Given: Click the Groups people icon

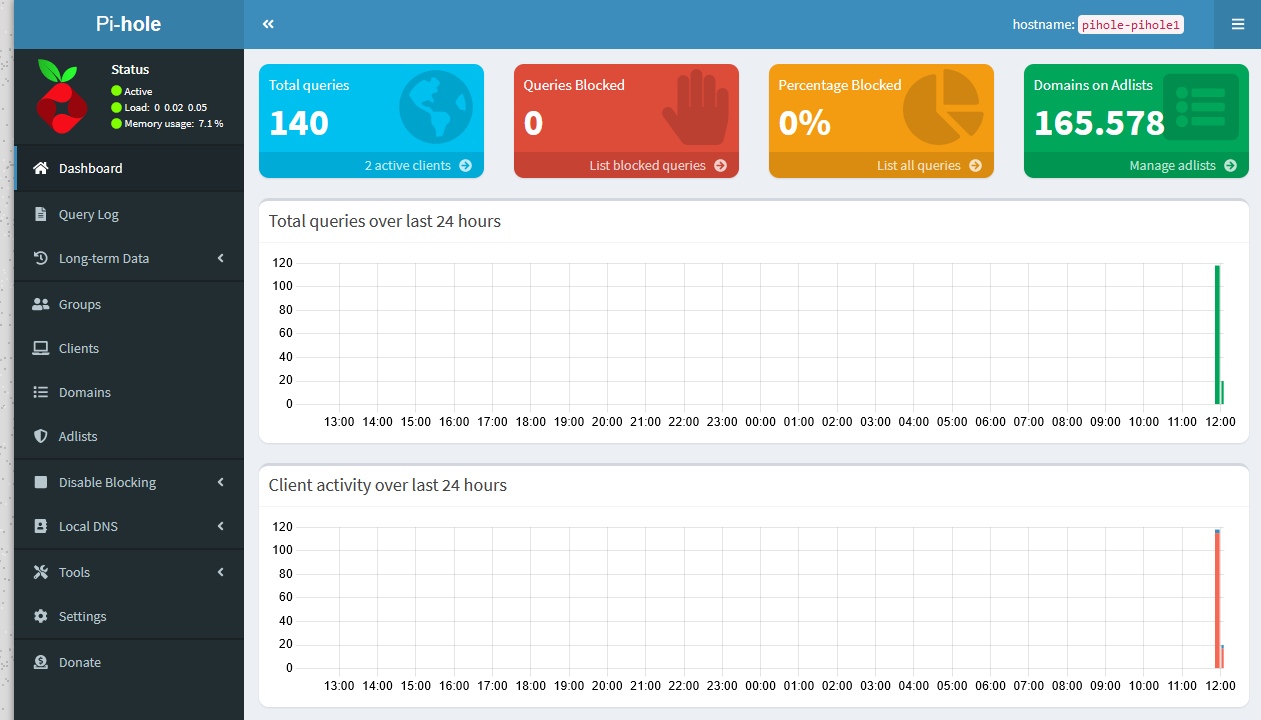Looking at the screenshot, I should [x=41, y=304].
